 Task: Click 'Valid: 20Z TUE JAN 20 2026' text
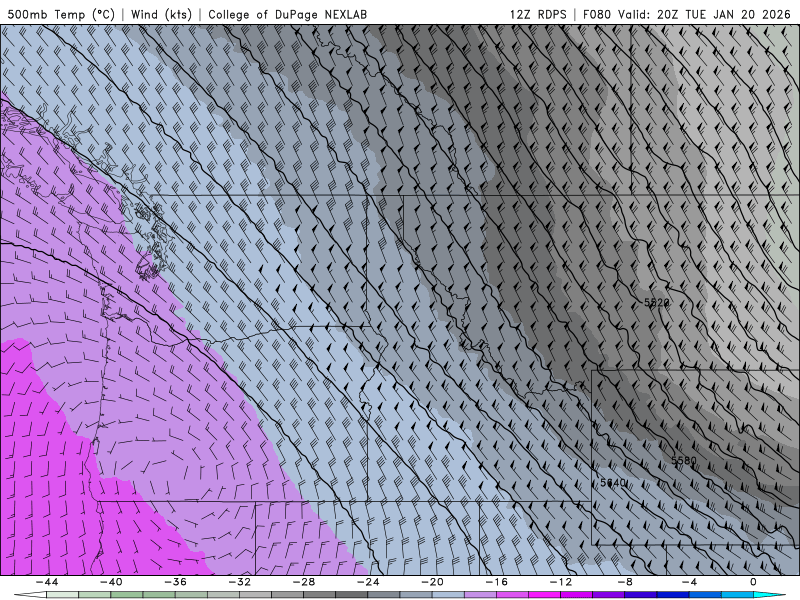coord(704,14)
